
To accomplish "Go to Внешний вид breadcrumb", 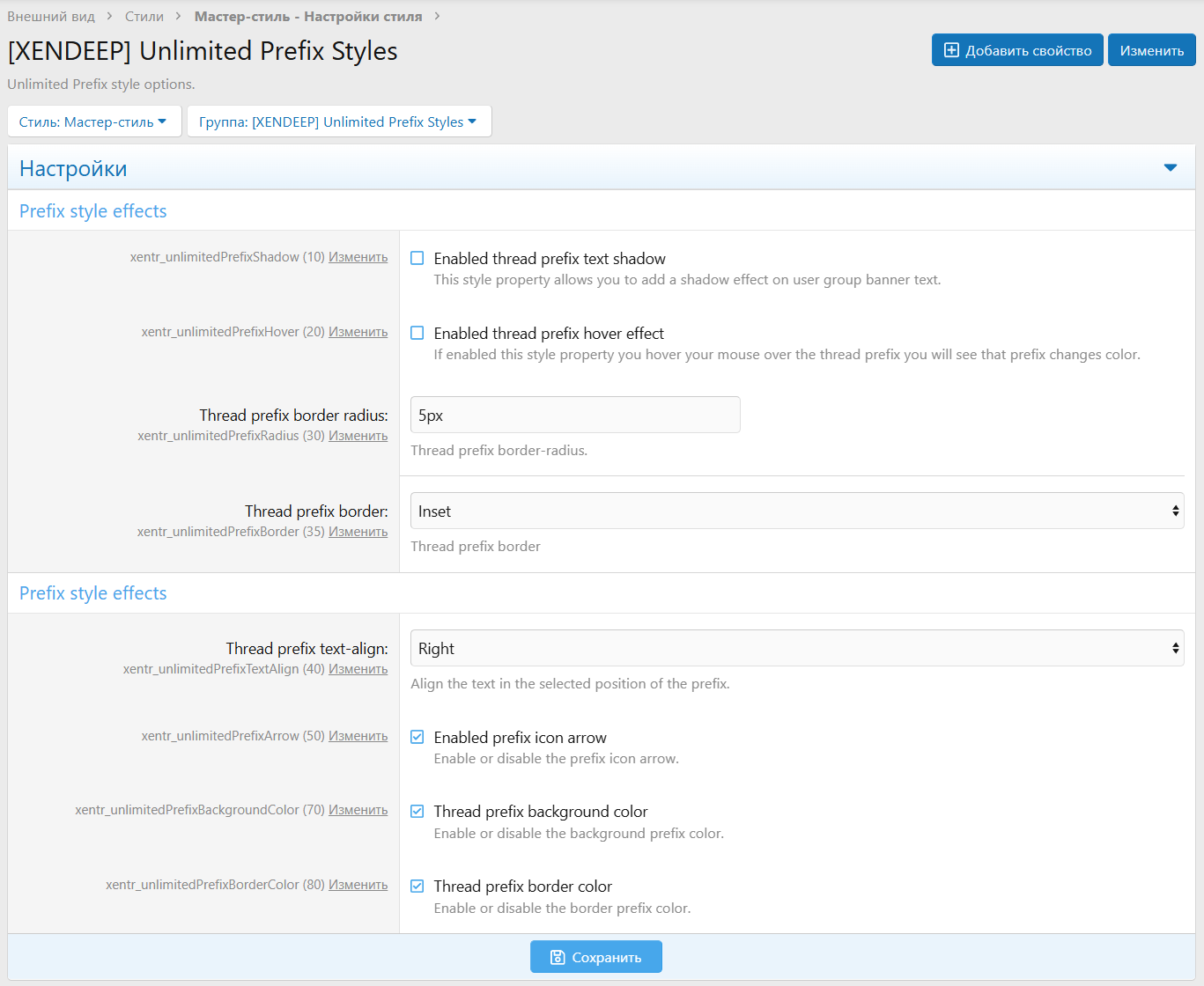I will click(x=51, y=17).
